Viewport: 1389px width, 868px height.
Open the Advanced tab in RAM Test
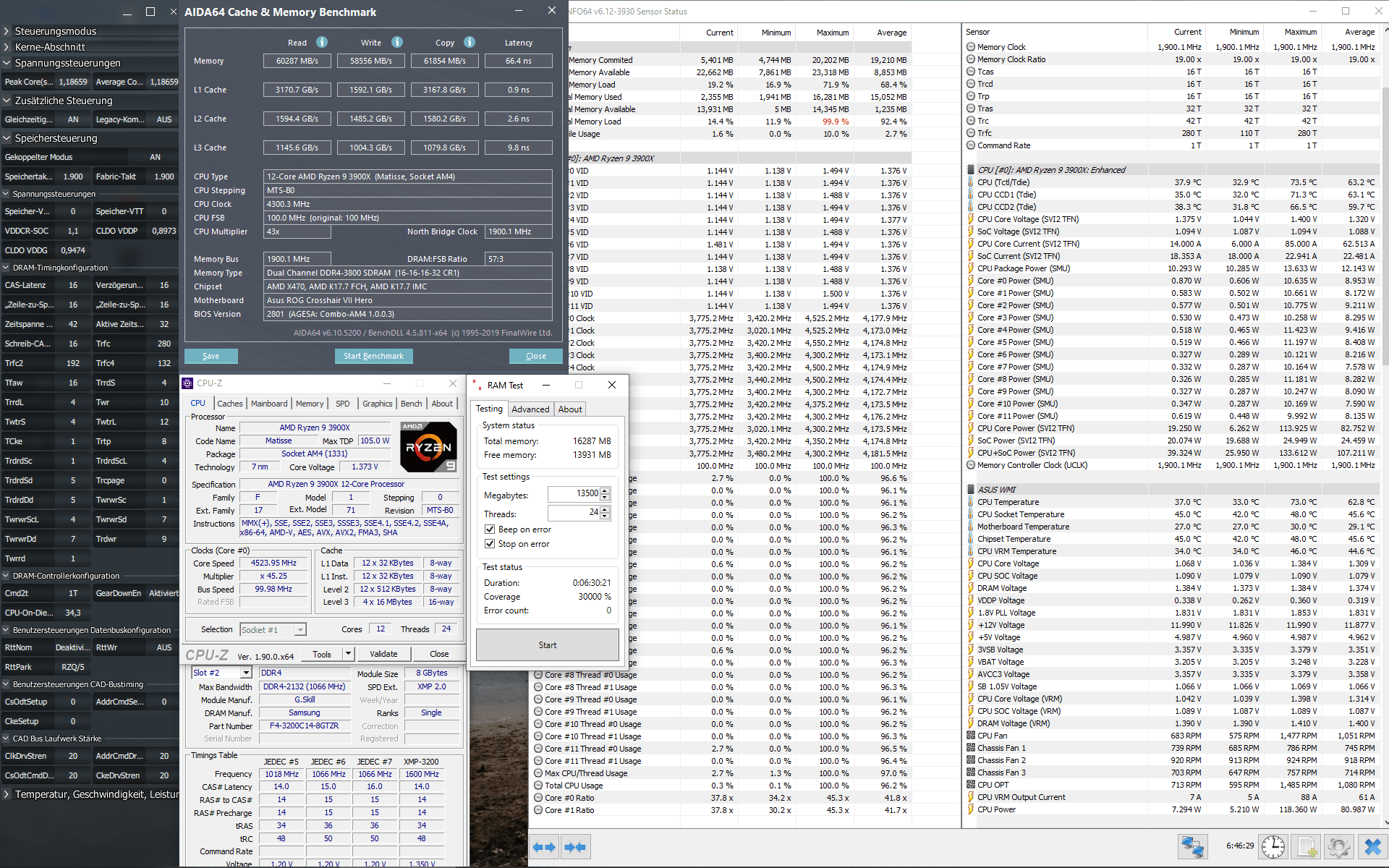pos(530,409)
